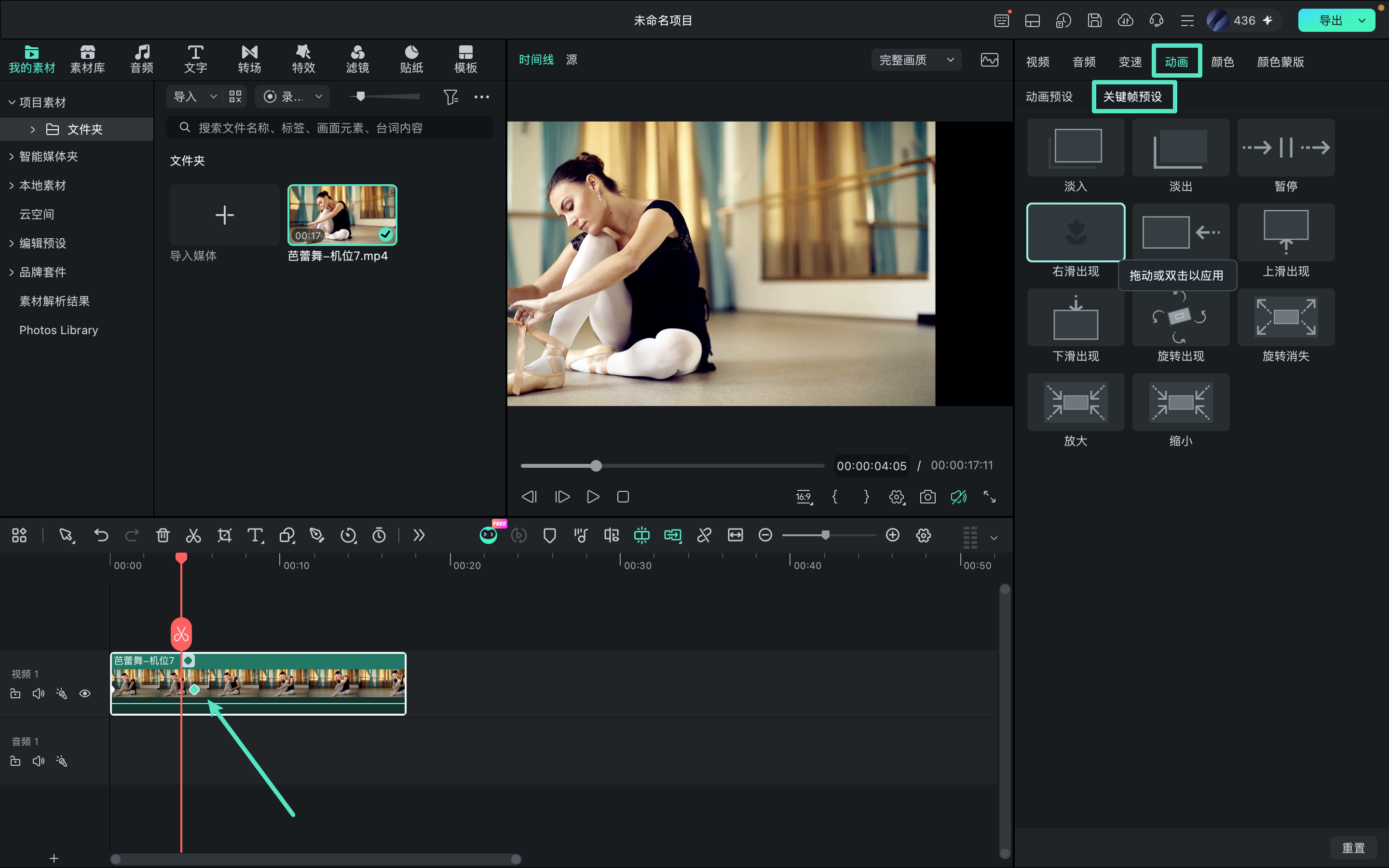This screenshot has height=868, width=1389.
Task: Open the Effects (特效) panel
Action: tap(304, 59)
